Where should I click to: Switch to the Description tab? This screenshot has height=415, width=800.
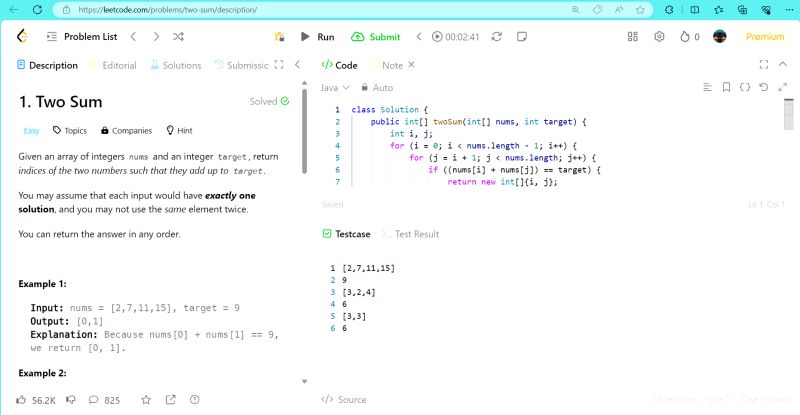pyautogui.click(x=47, y=65)
